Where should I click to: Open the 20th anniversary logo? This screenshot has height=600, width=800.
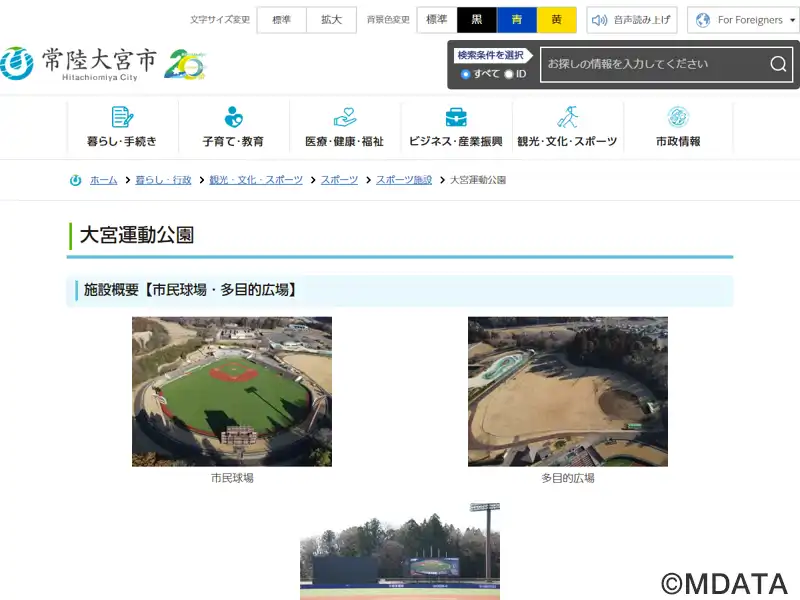click(185, 64)
